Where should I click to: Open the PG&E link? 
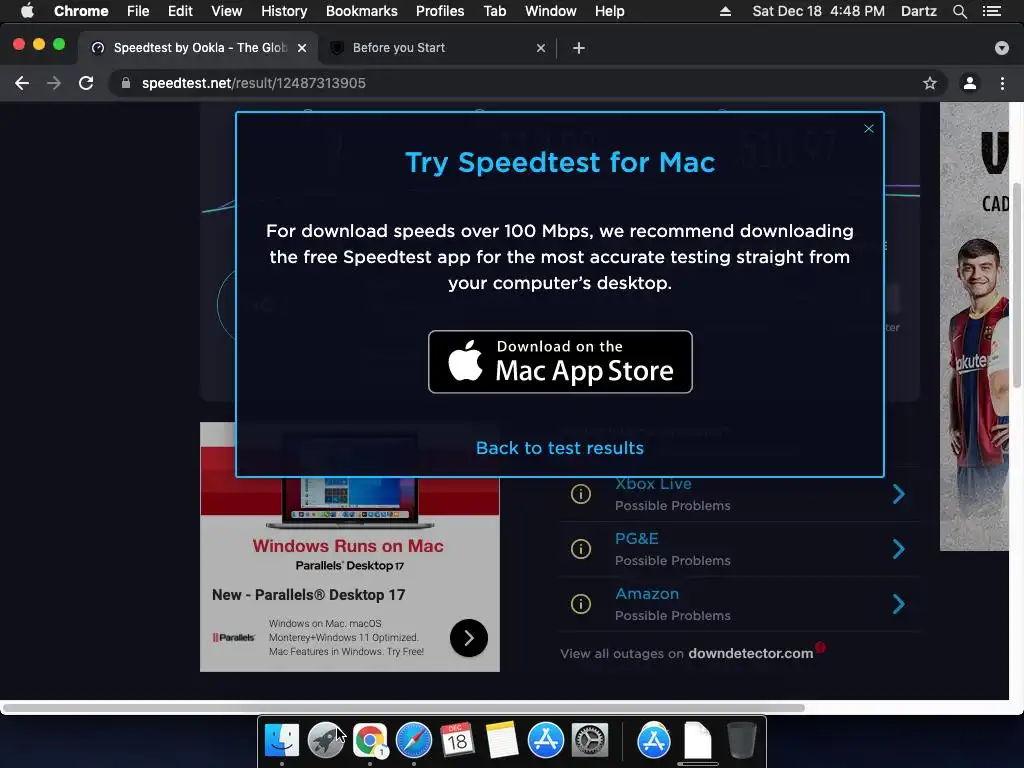[637, 539]
